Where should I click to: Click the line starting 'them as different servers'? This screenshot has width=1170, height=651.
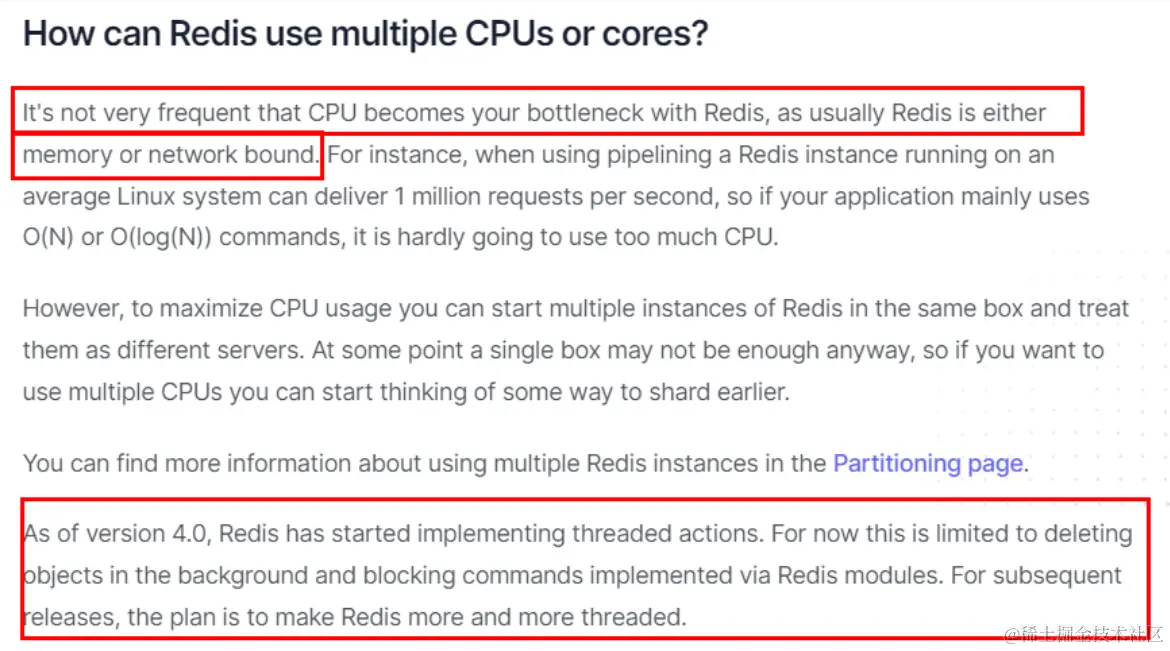[563, 350]
